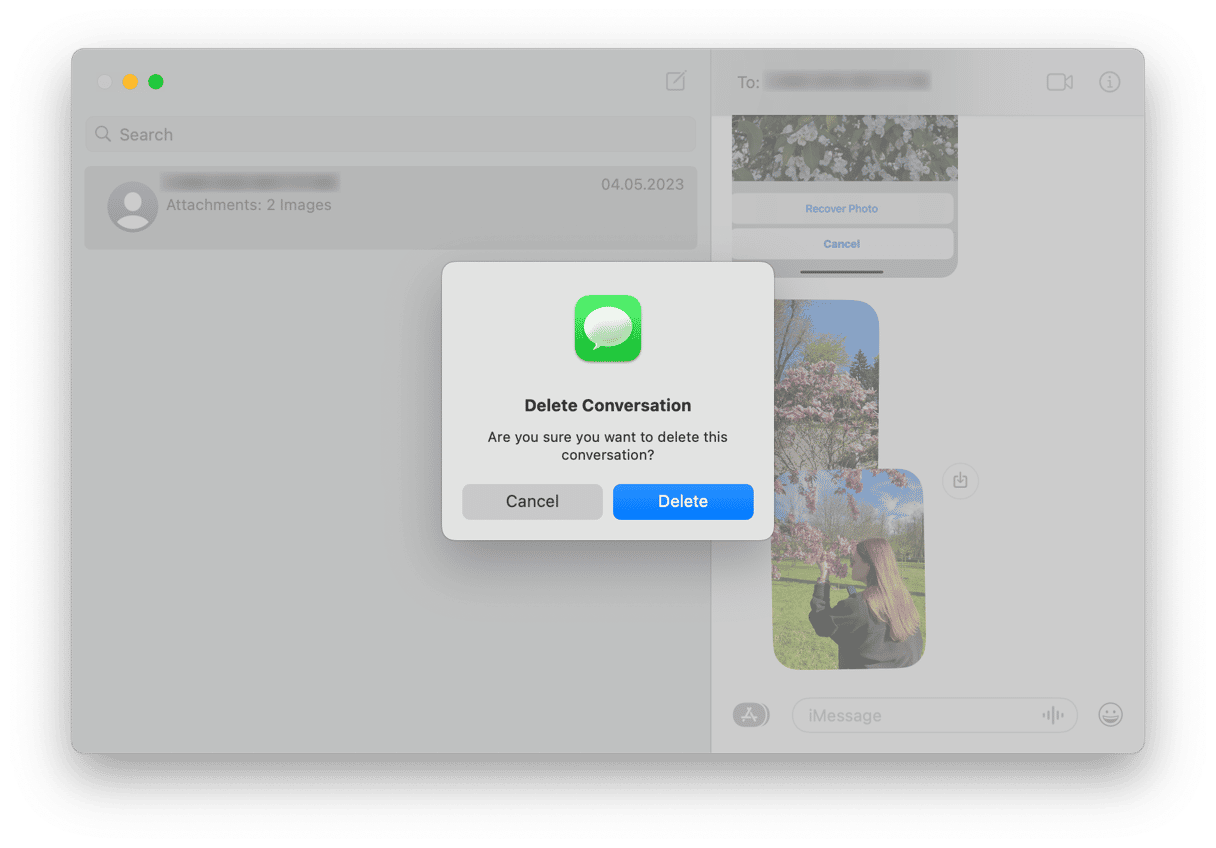Open the Apps button beside iMessage field

click(751, 715)
